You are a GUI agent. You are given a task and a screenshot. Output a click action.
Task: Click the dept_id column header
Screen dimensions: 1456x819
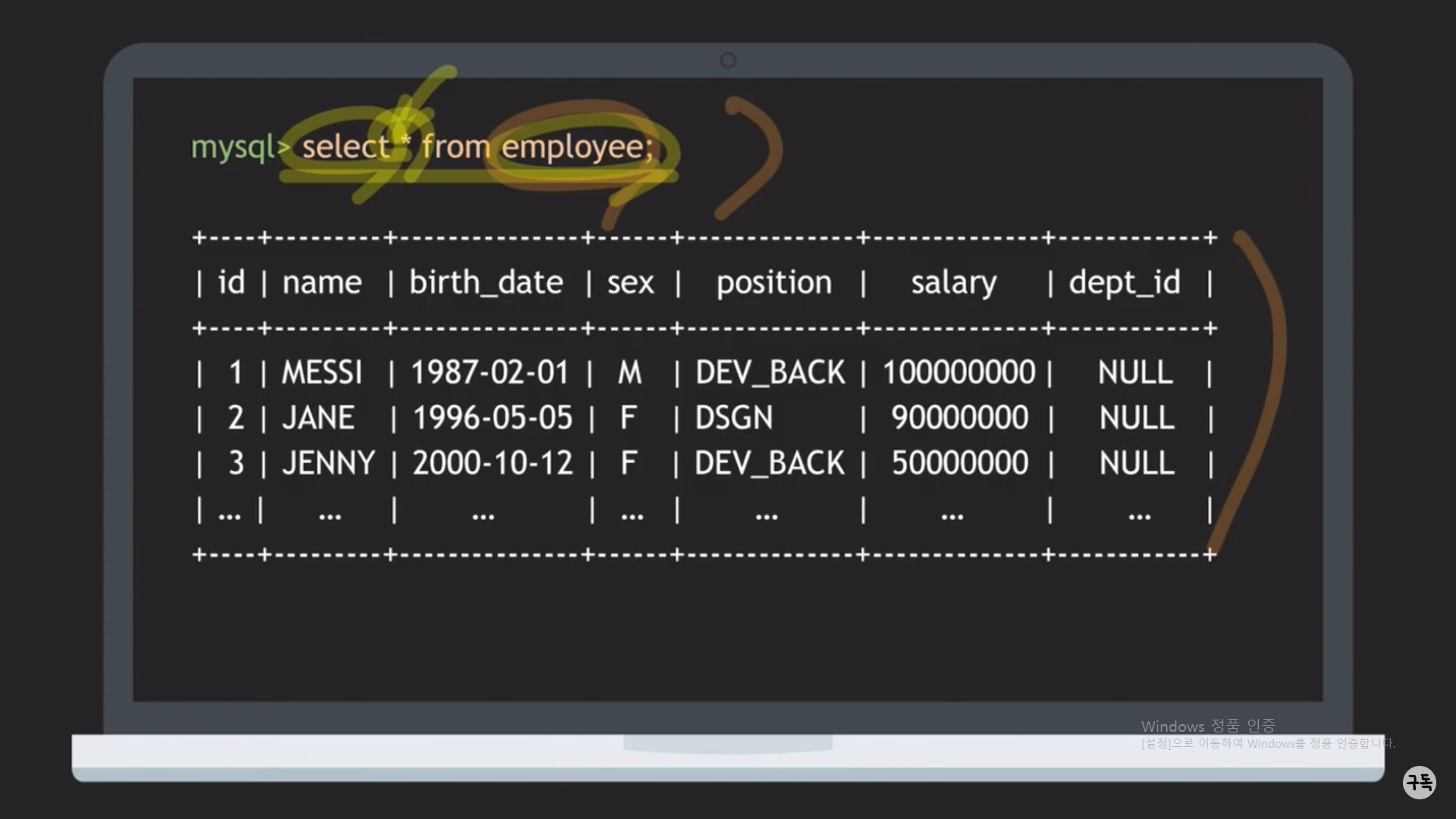1124,283
